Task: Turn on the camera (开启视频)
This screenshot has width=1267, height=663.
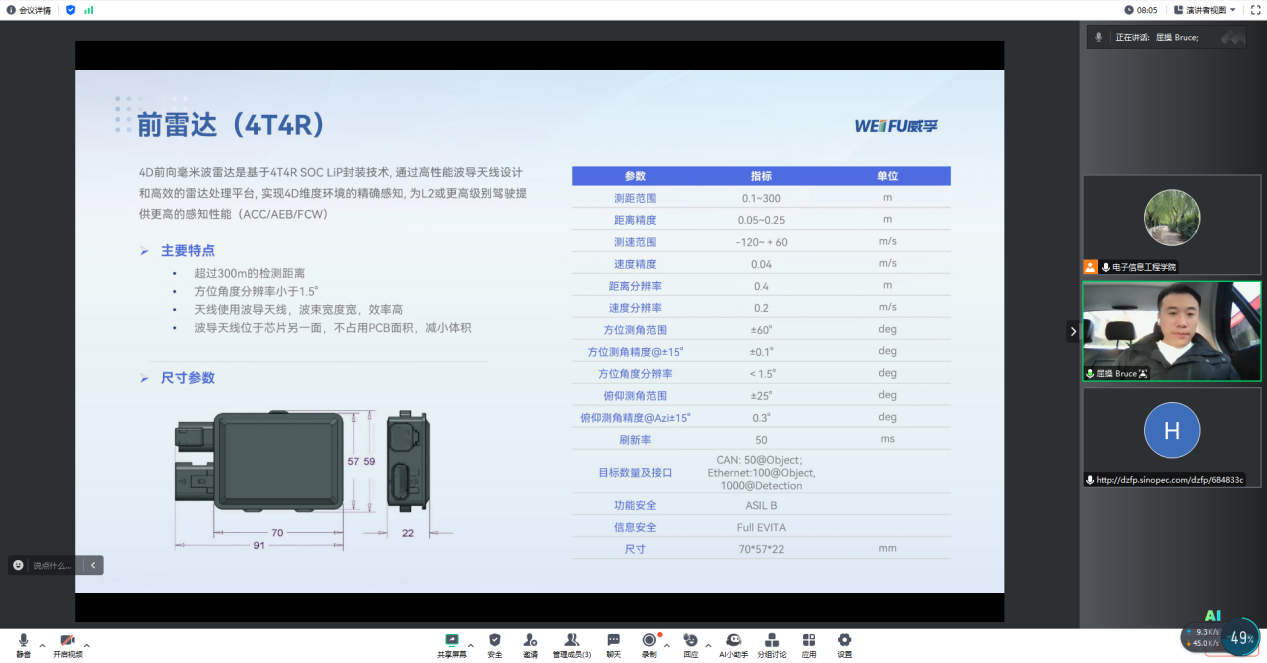Action: pos(67,642)
